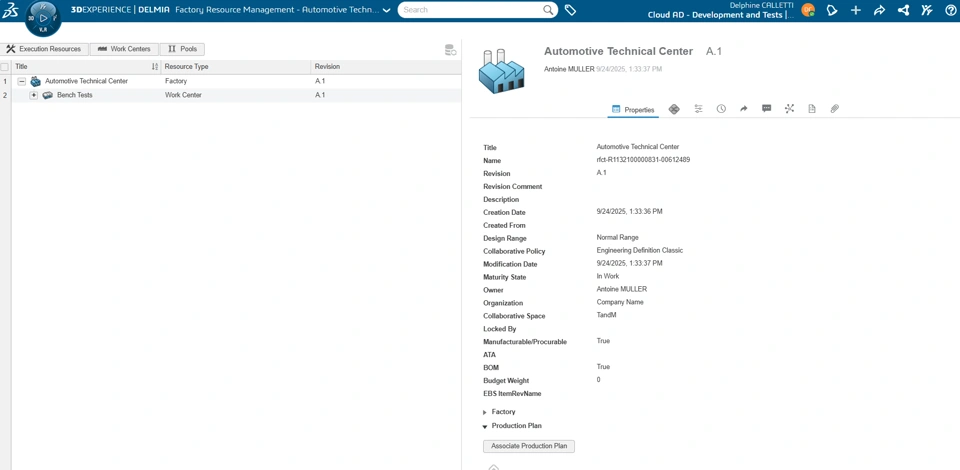Click the Budget Weight value 0

(598, 379)
